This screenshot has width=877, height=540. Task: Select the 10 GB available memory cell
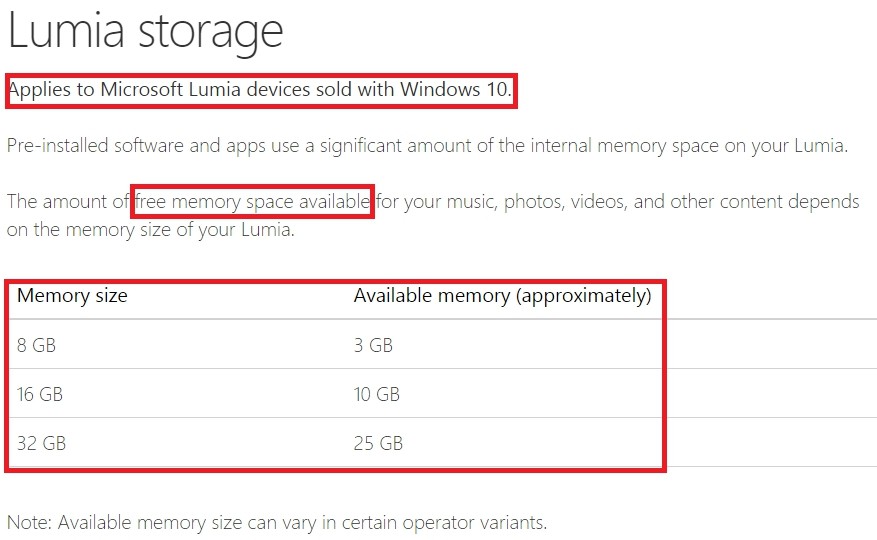click(376, 394)
